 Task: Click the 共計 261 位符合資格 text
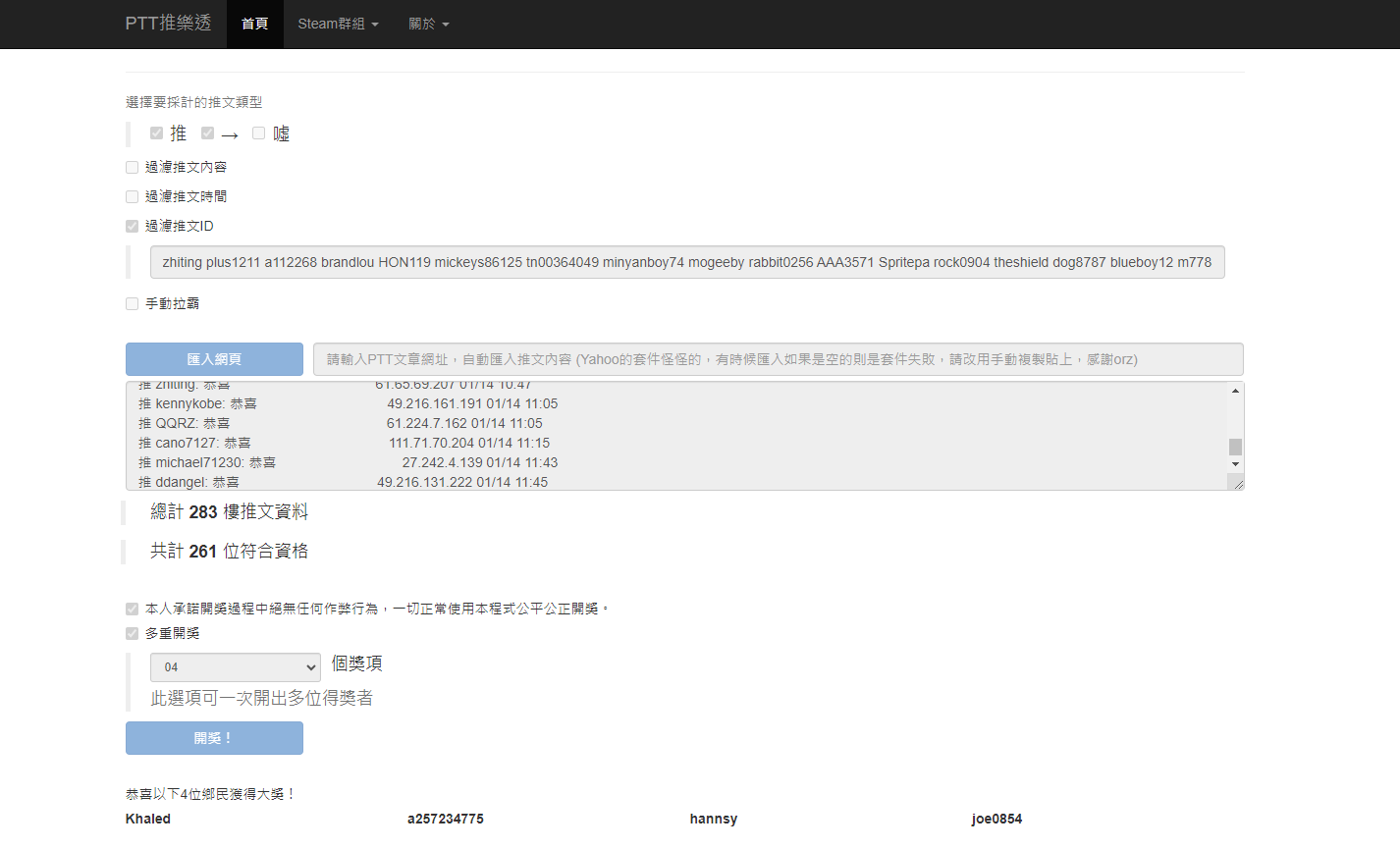[x=229, y=552]
